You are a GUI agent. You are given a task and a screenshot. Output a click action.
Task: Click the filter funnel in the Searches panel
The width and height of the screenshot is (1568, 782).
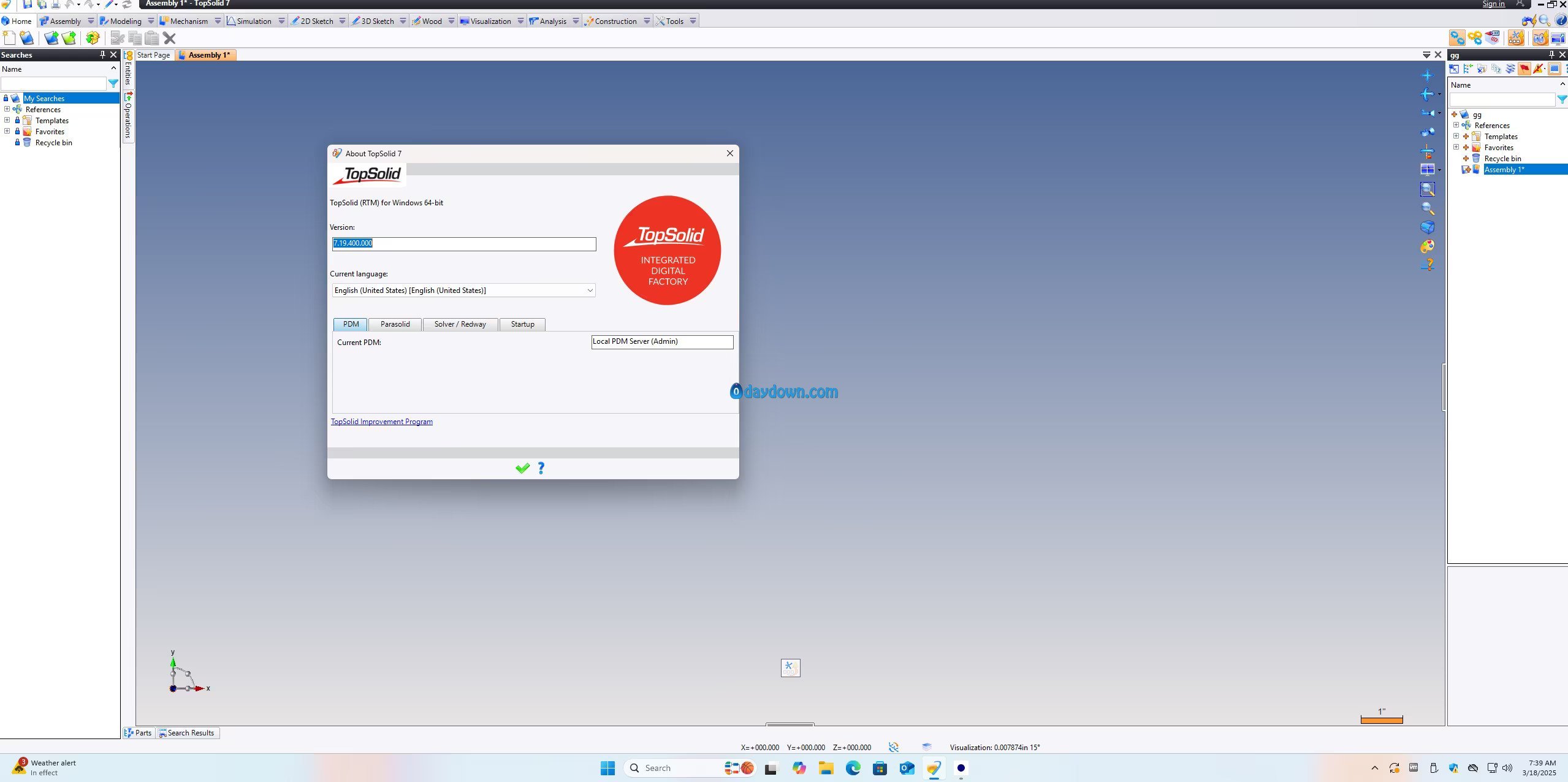(113, 83)
